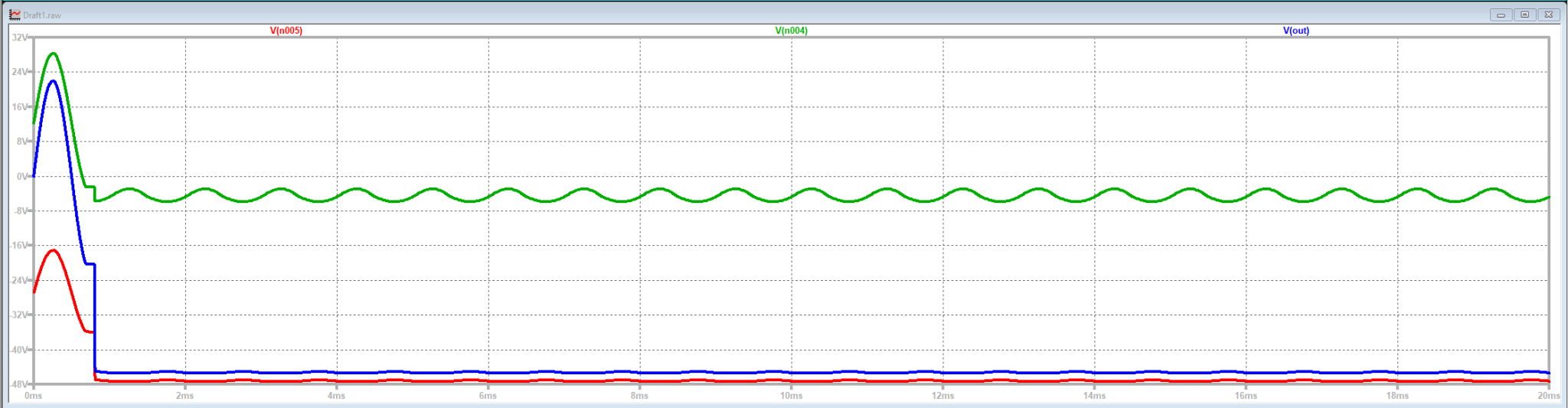Click the LTspice waveform icon in the title bar
This screenshot has width=1568, height=408.
tap(15, 15)
